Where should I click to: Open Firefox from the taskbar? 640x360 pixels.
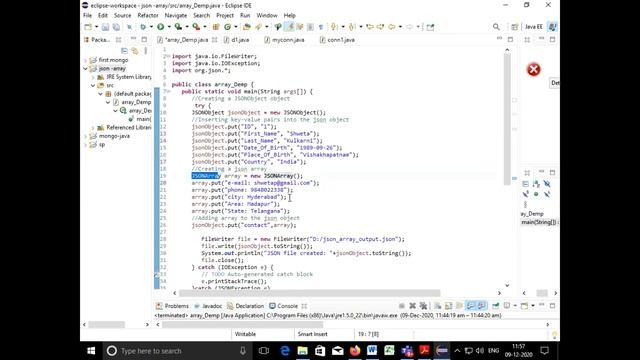[355, 351]
